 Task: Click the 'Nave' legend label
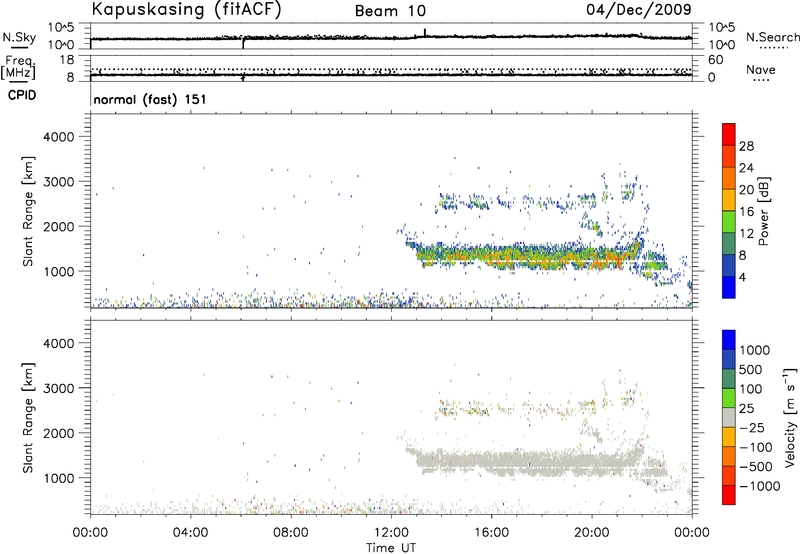point(761,69)
